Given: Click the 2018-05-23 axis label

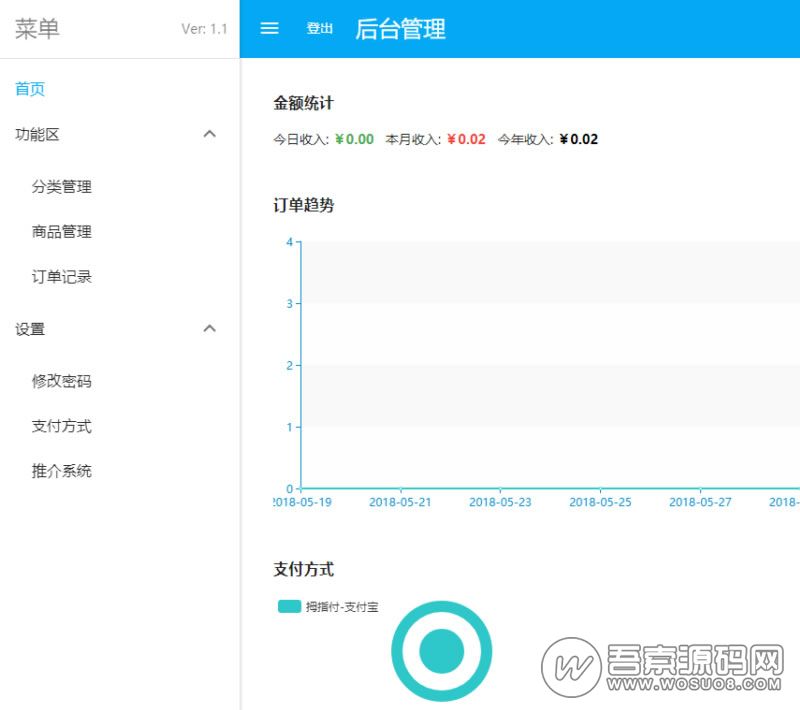Looking at the screenshot, I should coord(500,502).
